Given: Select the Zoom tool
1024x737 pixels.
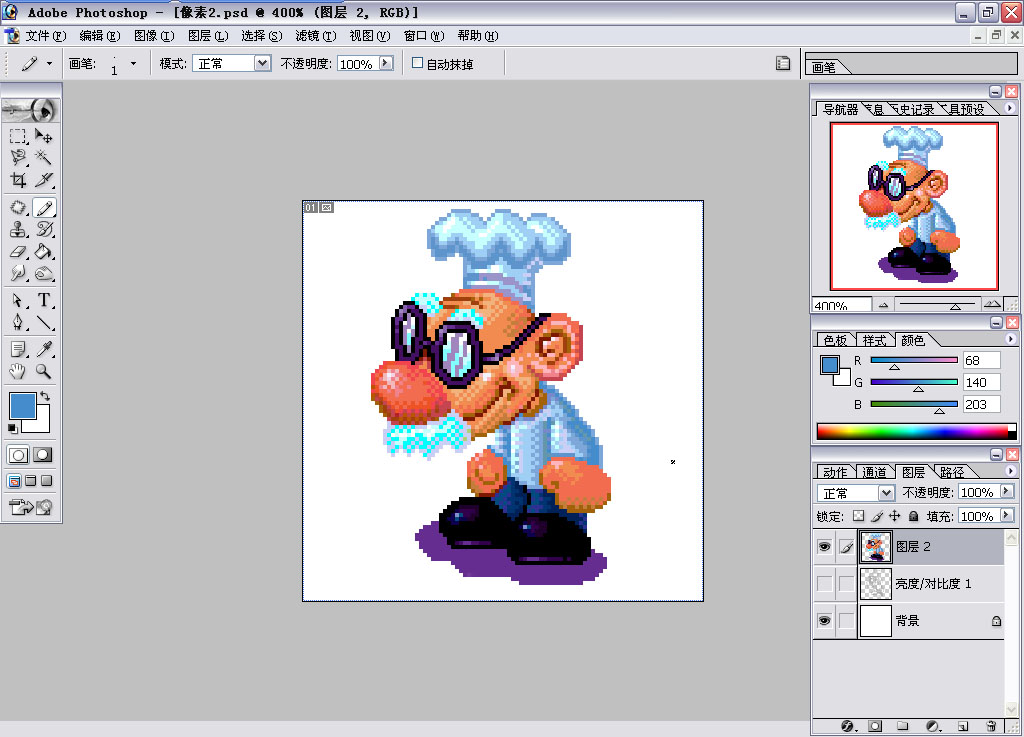Looking at the screenshot, I should (44, 371).
